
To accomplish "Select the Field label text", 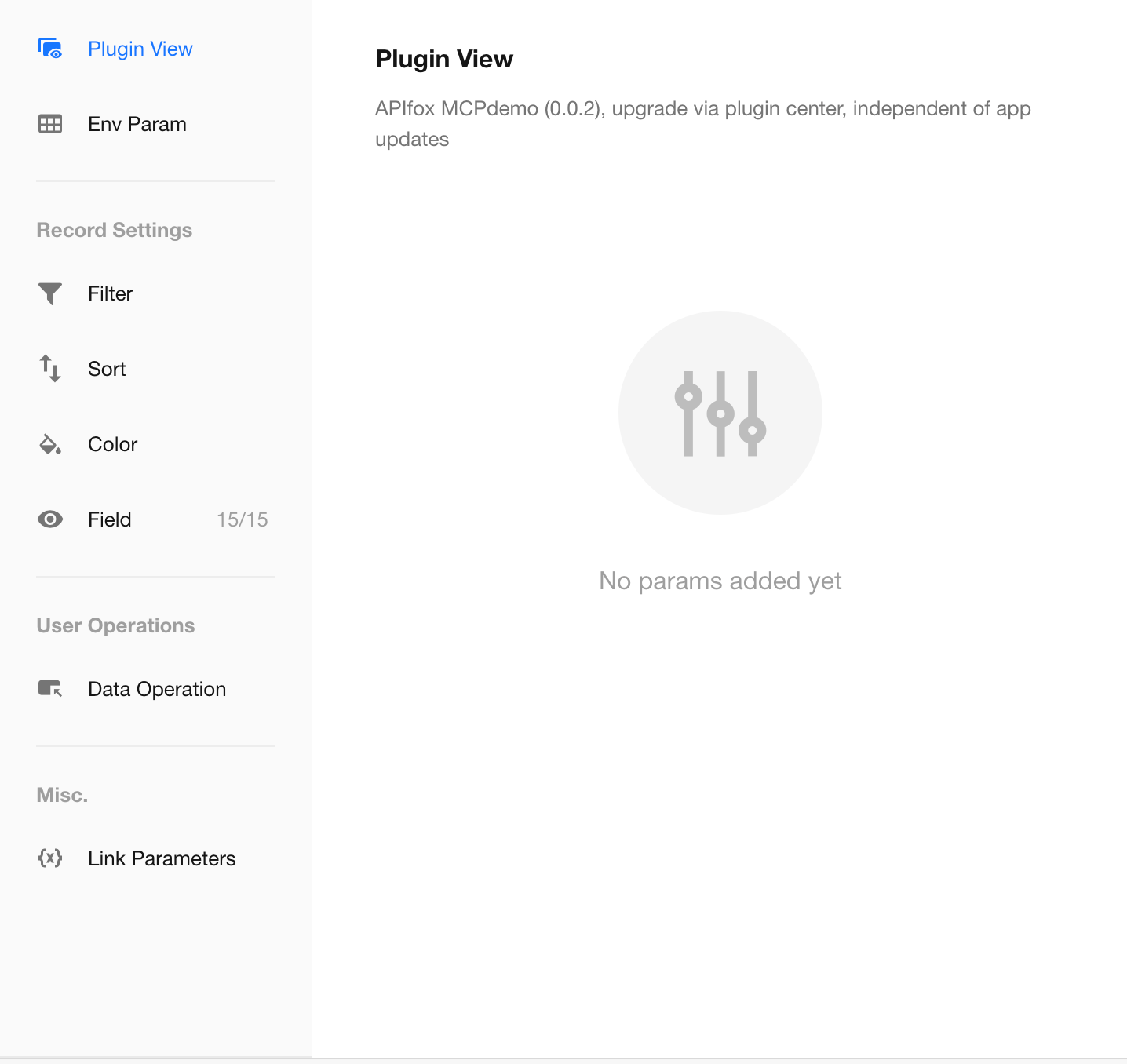I will (109, 519).
